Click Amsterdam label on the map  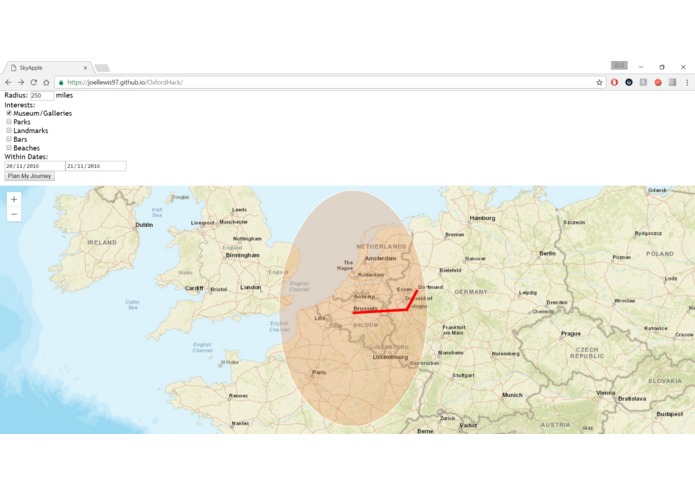[x=380, y=258]
